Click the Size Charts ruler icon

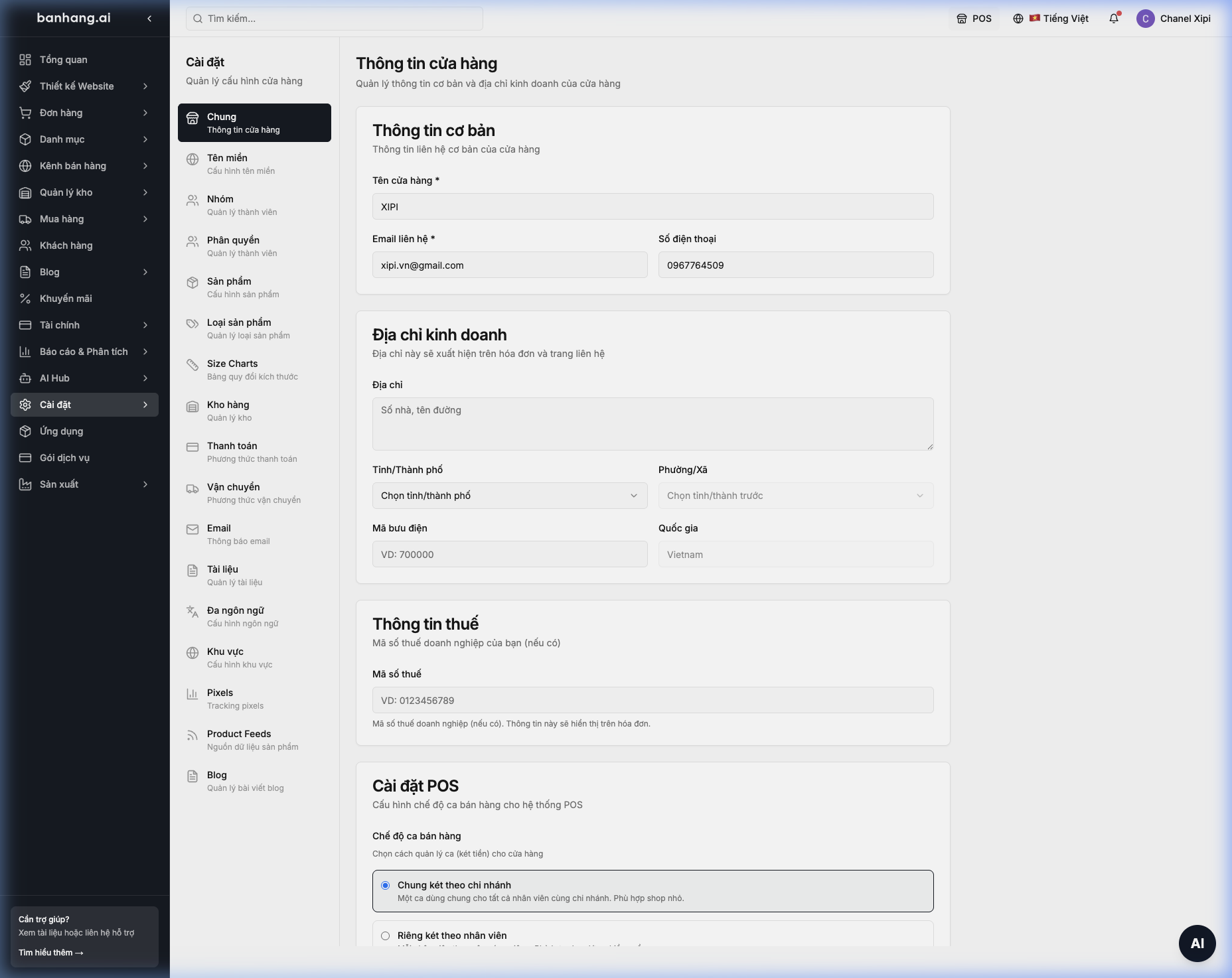tap(193, 365)
